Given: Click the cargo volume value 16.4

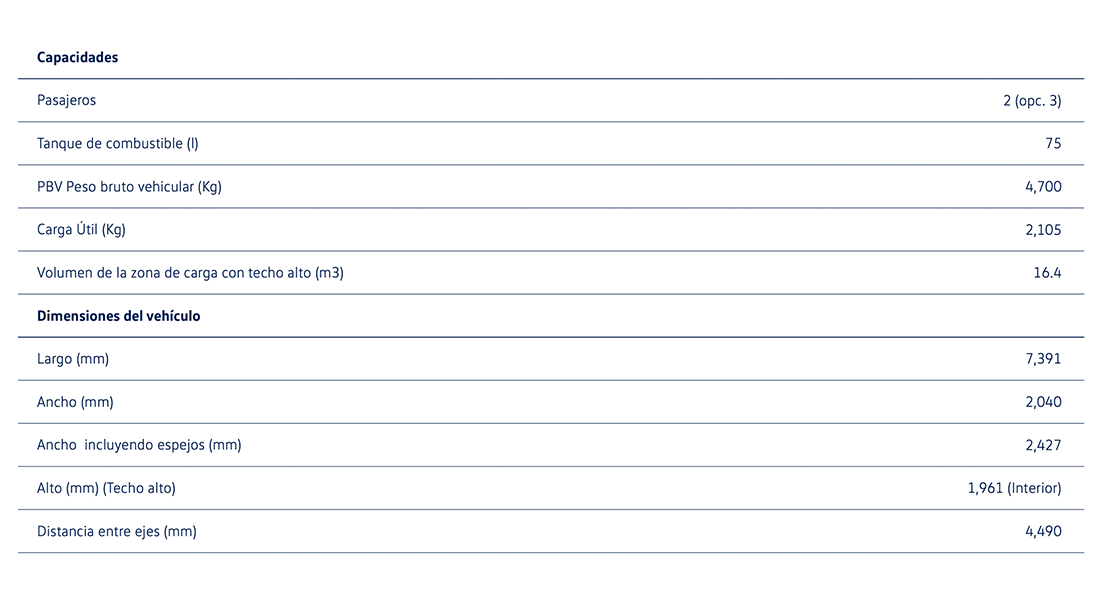Looking at the screenshot, I should tap(1047, 273).
